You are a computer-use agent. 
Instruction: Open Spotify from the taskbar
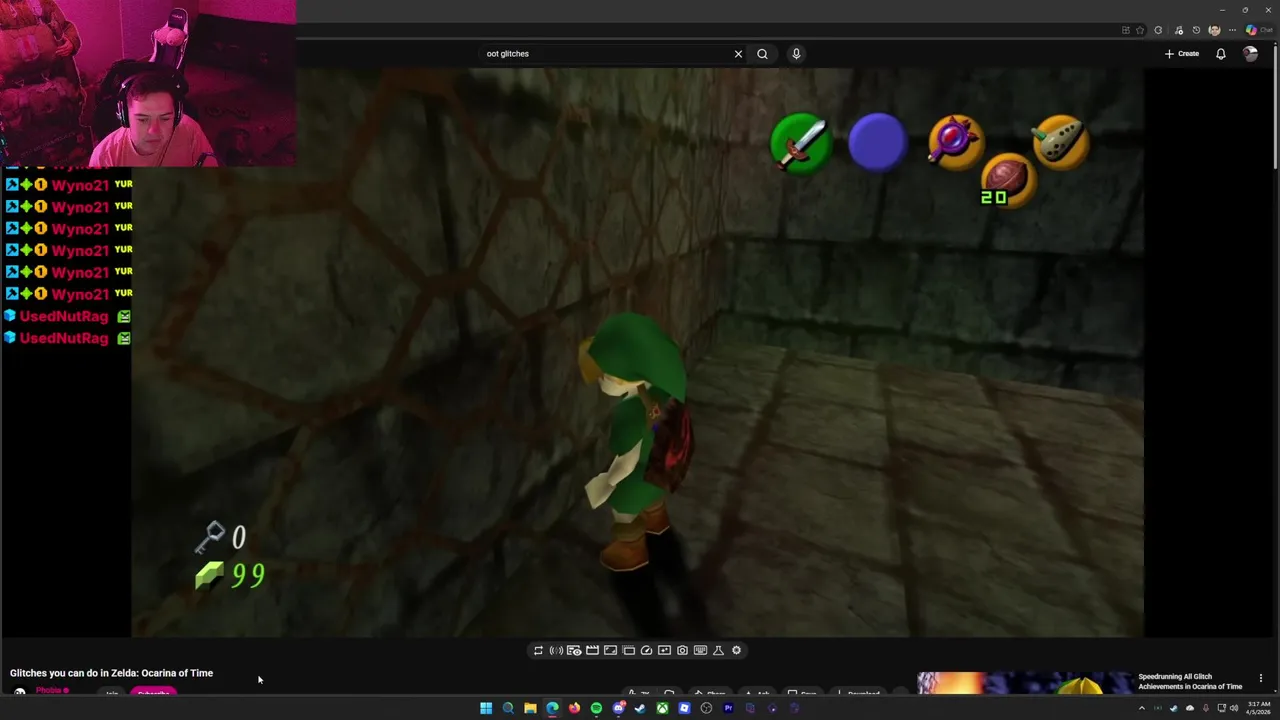pos(596,708)
